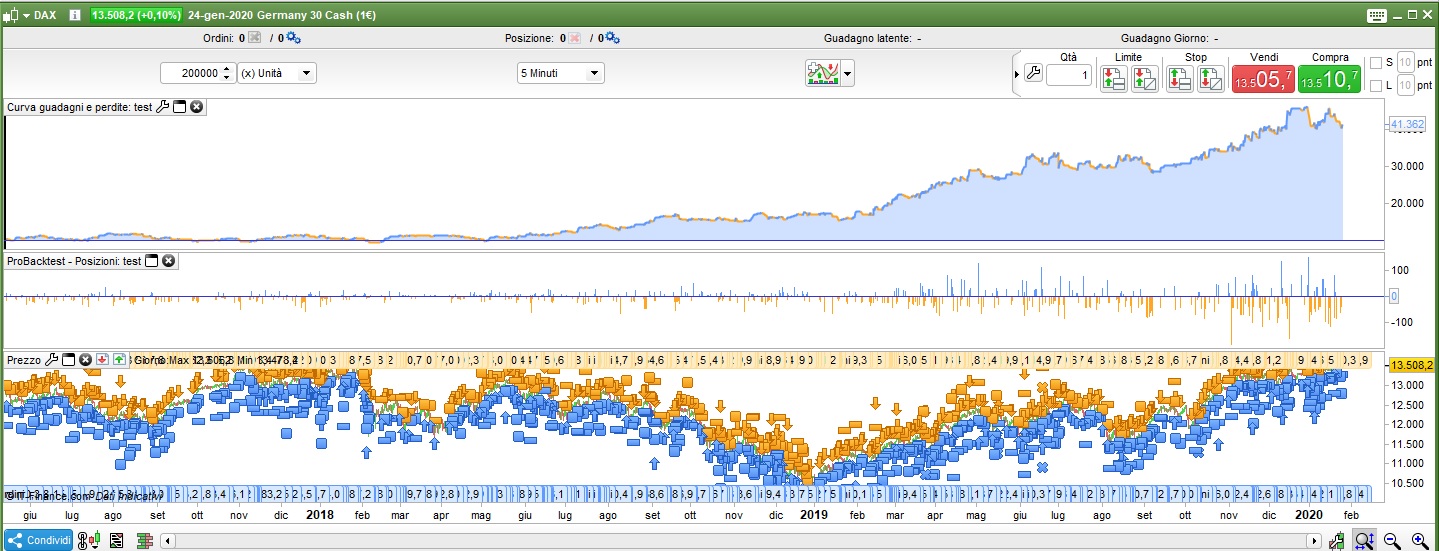Open the Prezzo panel wrench settings
Screen dimensions: 1439x551
point(52,359)
